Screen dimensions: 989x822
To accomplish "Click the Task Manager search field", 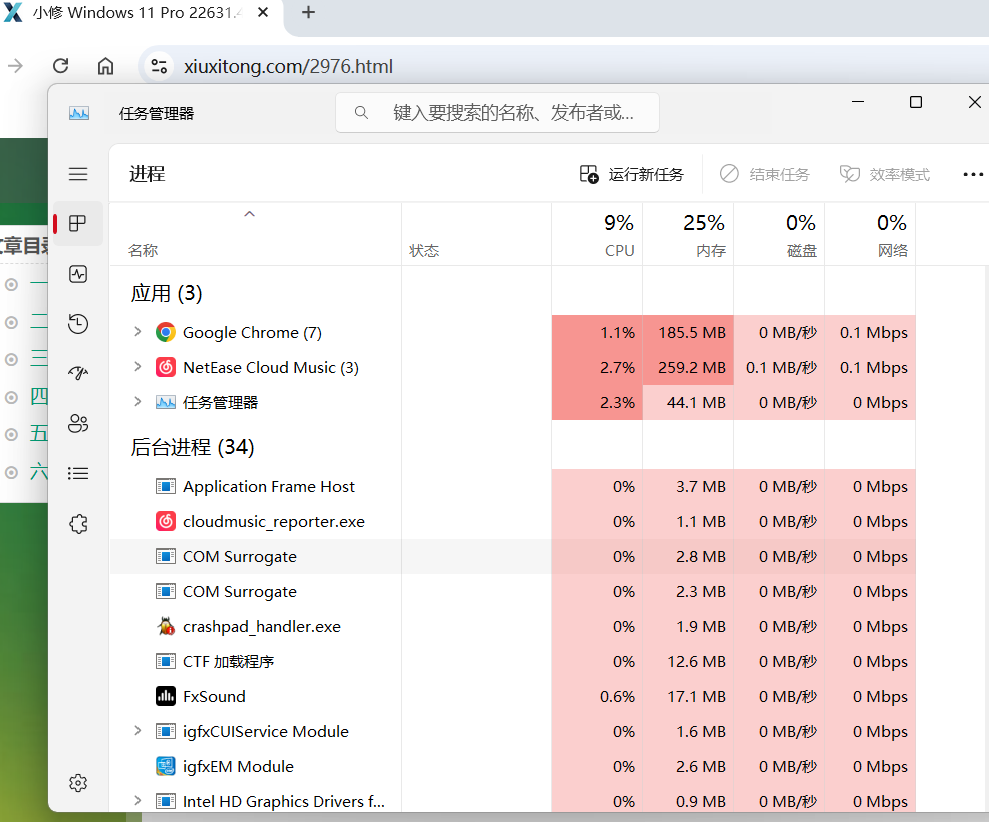I will 497,113.
